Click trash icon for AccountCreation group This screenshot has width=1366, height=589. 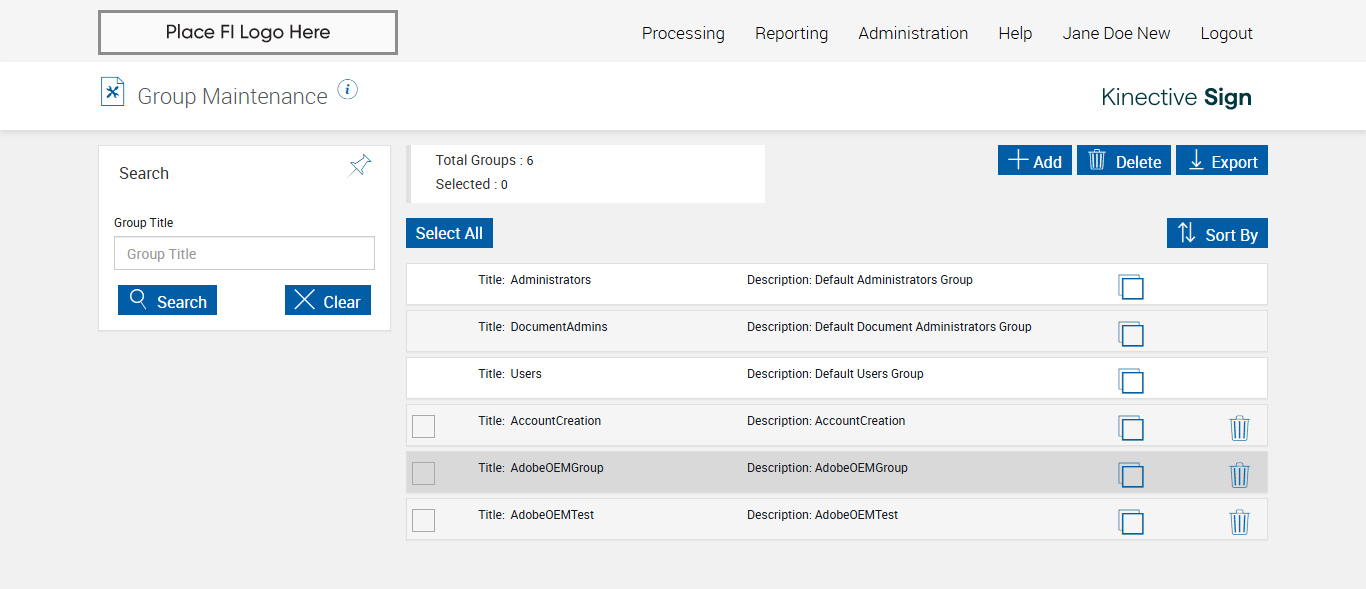[x=1239, y=428]
